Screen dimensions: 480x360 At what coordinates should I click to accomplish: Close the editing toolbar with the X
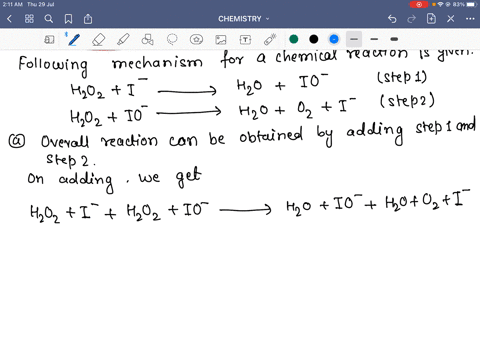pos(451,19)
